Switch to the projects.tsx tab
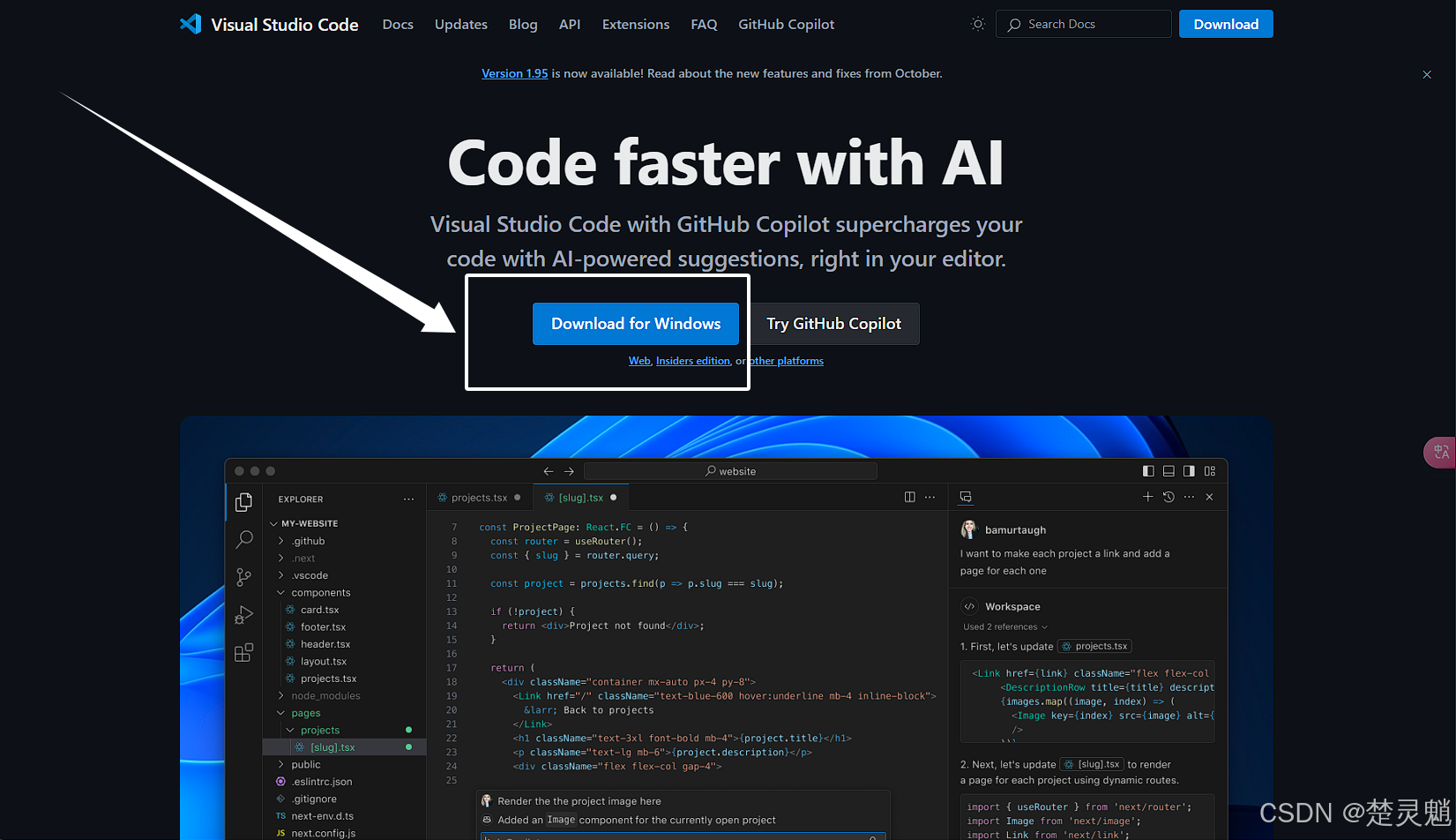The image size is (1456, 840). [x=479, y=498]
